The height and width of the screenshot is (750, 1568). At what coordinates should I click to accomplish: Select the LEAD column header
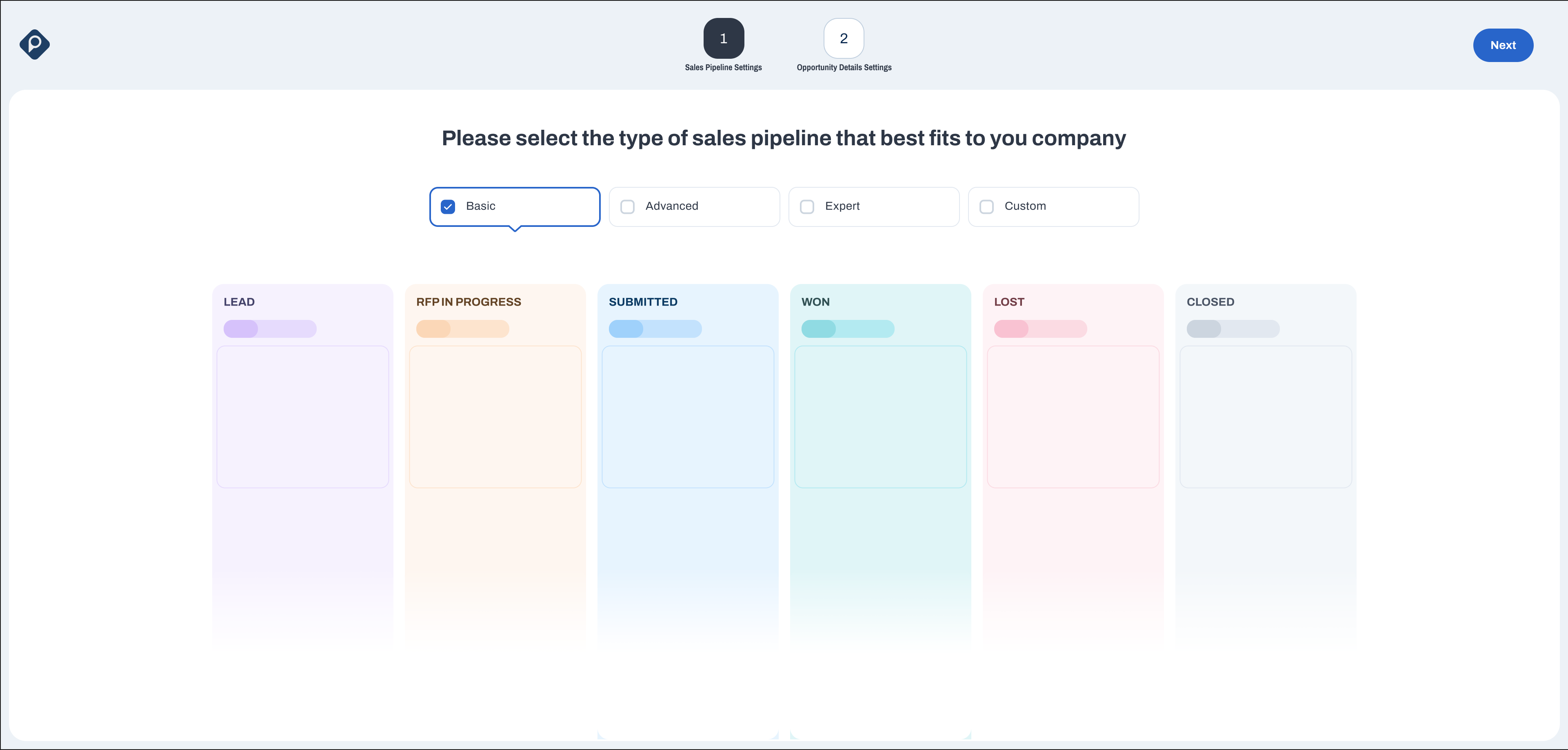[x=239, y=301]
